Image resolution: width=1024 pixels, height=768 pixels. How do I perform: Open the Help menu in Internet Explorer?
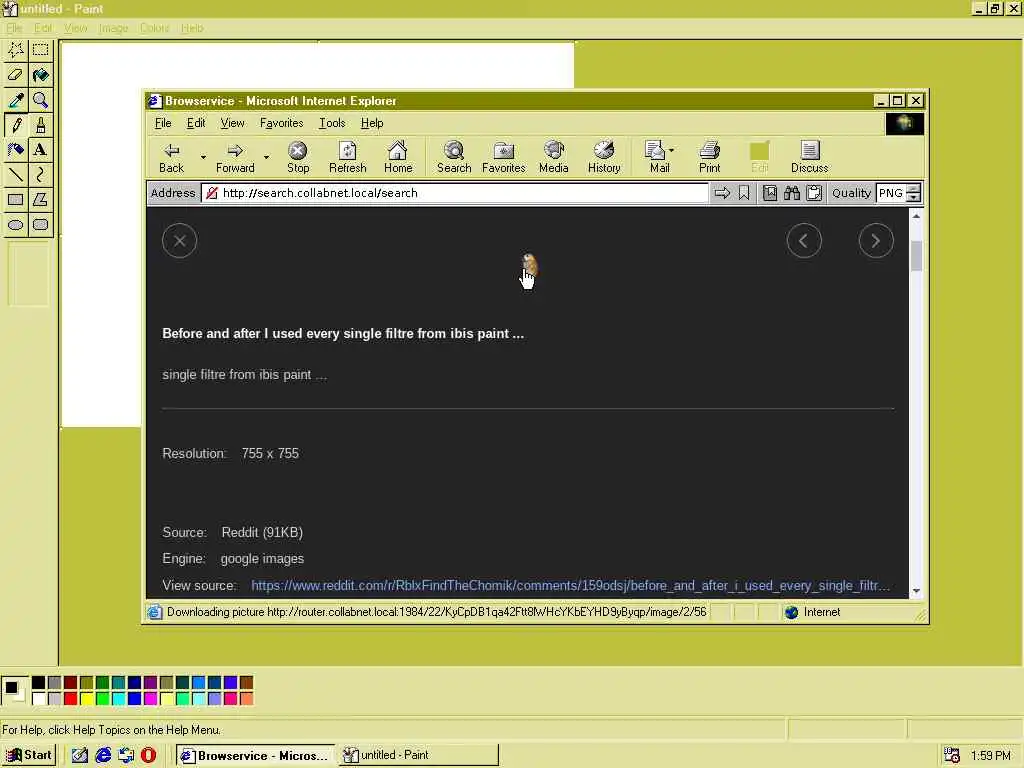tap(372, 123)
